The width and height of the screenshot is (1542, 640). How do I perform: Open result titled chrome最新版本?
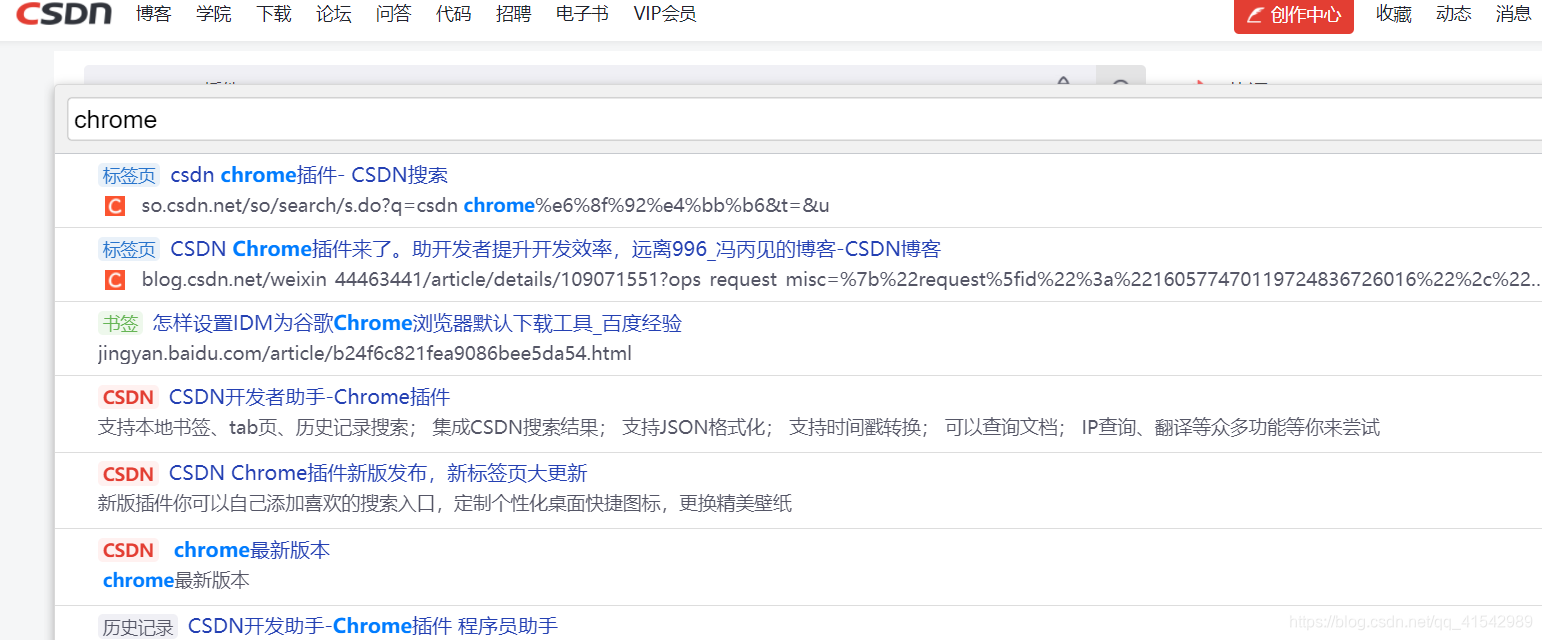pyautogui.click(x=252, y=550)
